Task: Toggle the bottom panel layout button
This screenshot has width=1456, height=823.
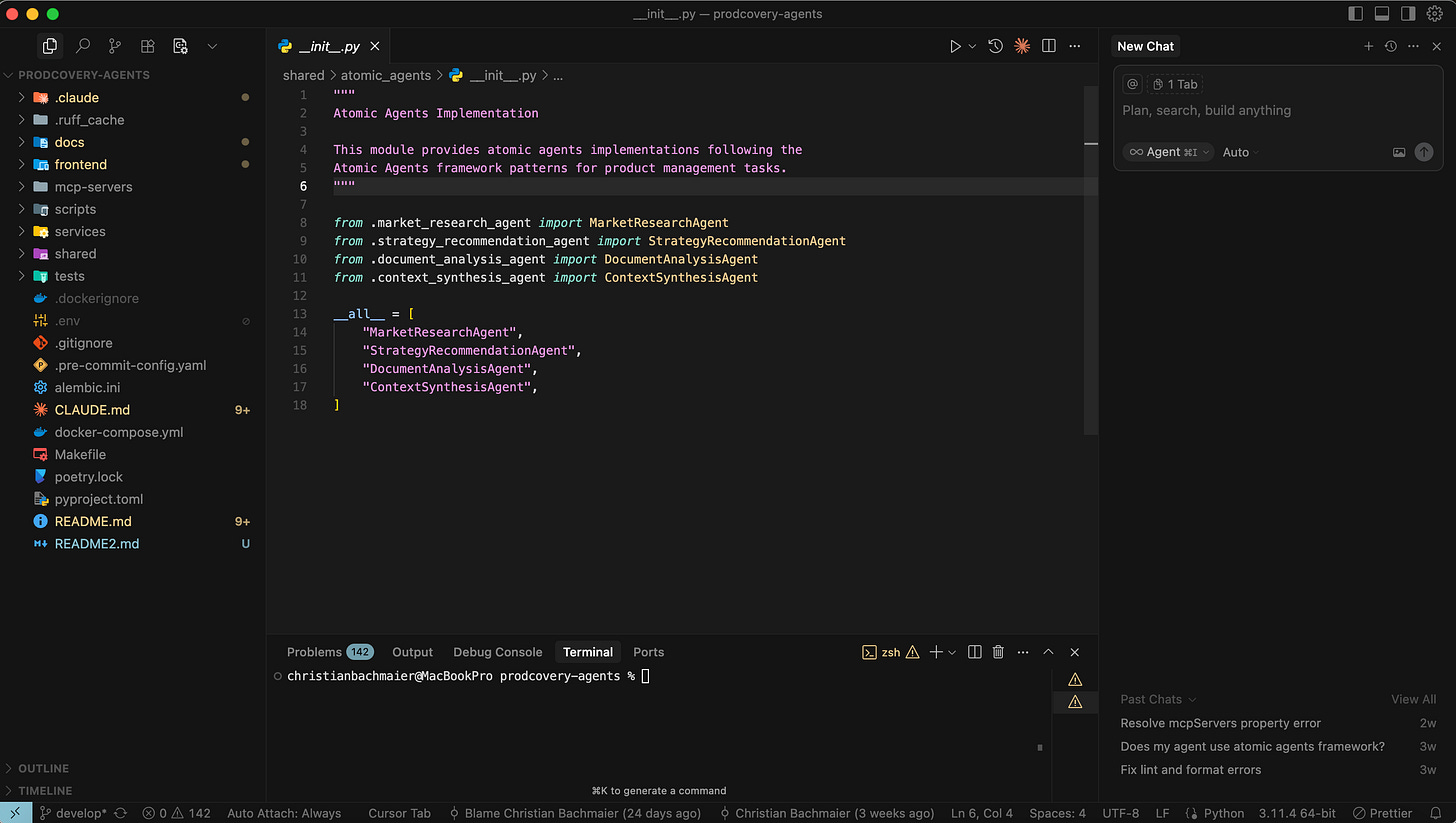Action: pos(1382,14)
